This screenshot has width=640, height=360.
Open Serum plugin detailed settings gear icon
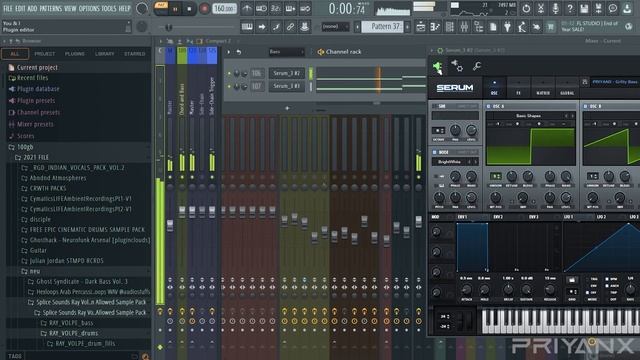pyautogui.click(x=457, y=66)
